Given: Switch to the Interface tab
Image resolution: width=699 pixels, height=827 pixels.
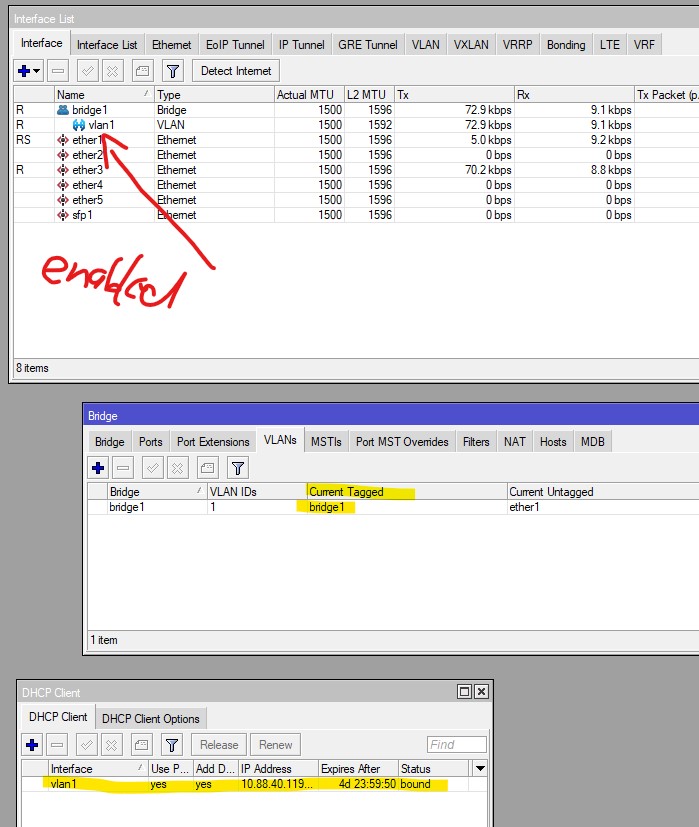Looking at the screenshot, I should click(42, 43).
